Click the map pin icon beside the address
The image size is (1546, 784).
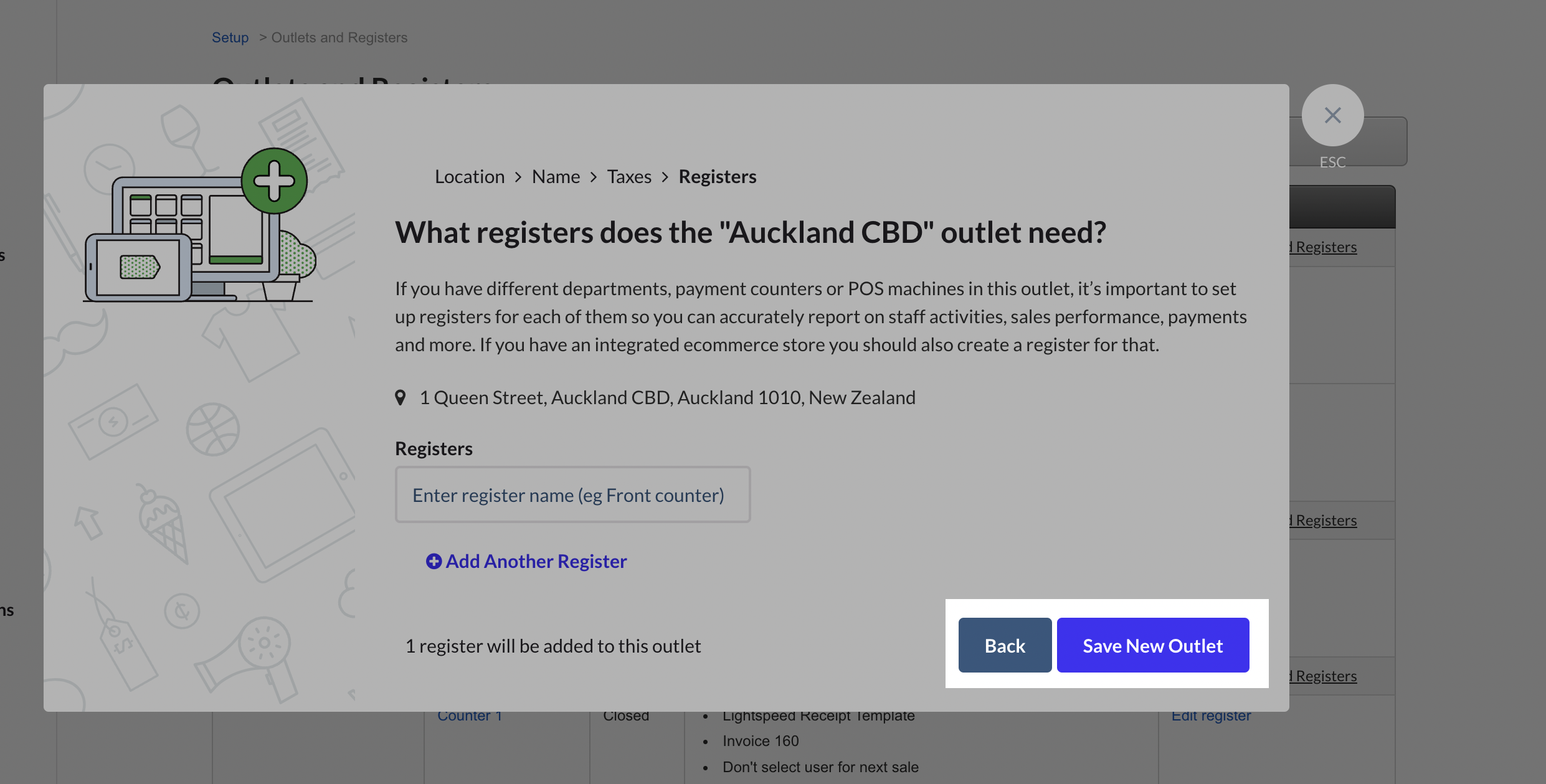coord(401,397)
